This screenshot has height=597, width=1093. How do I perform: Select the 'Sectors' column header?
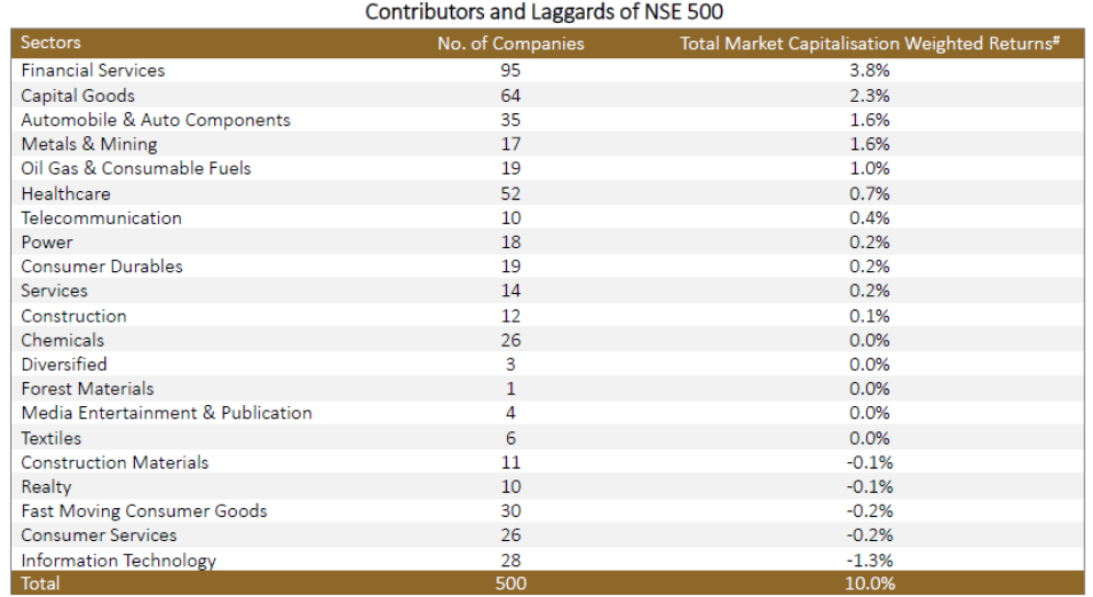(x=51, y=43)
